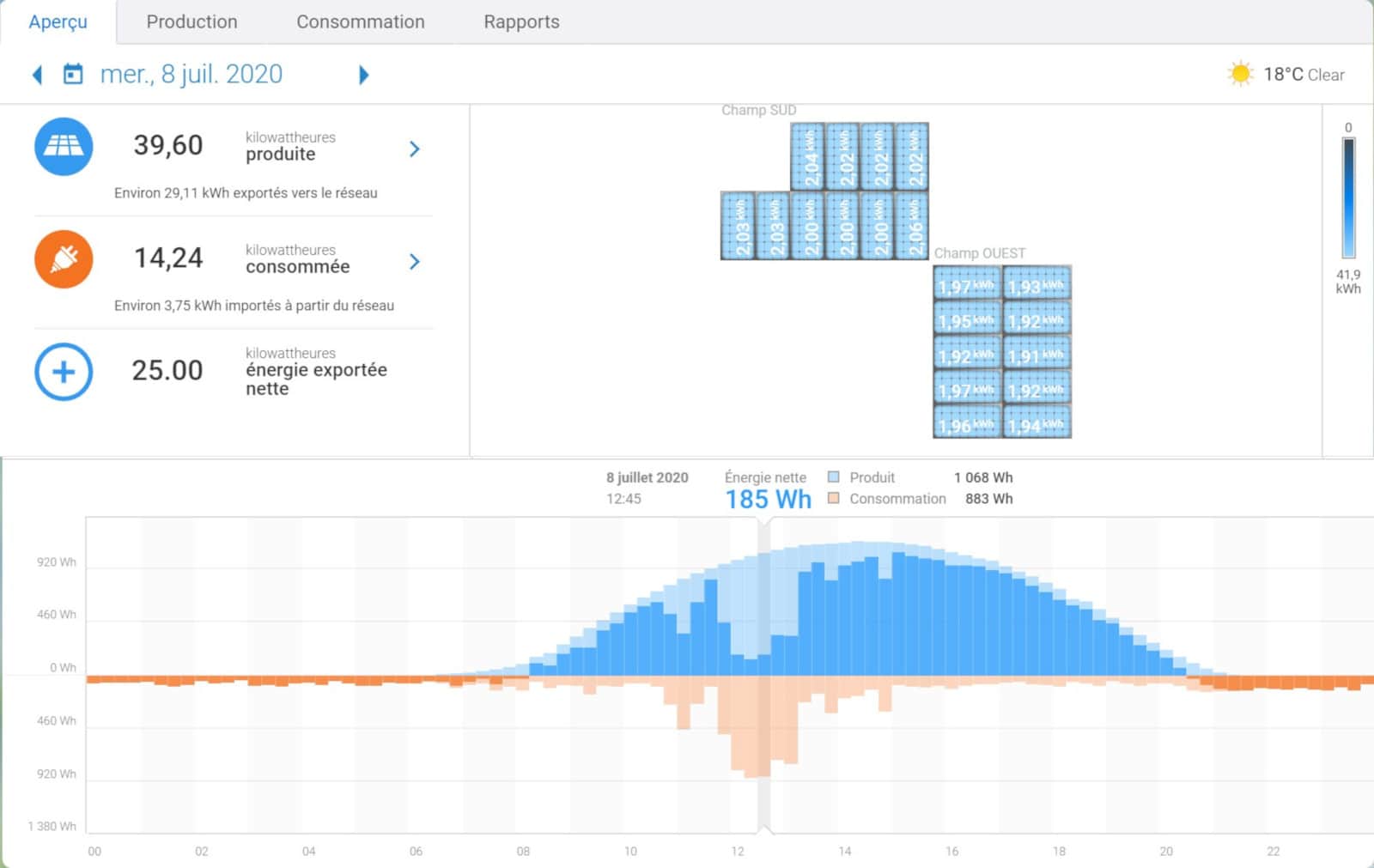Click the sunny weather icon
Viewport: 1374px width, 868px height.
point(1239,74)
